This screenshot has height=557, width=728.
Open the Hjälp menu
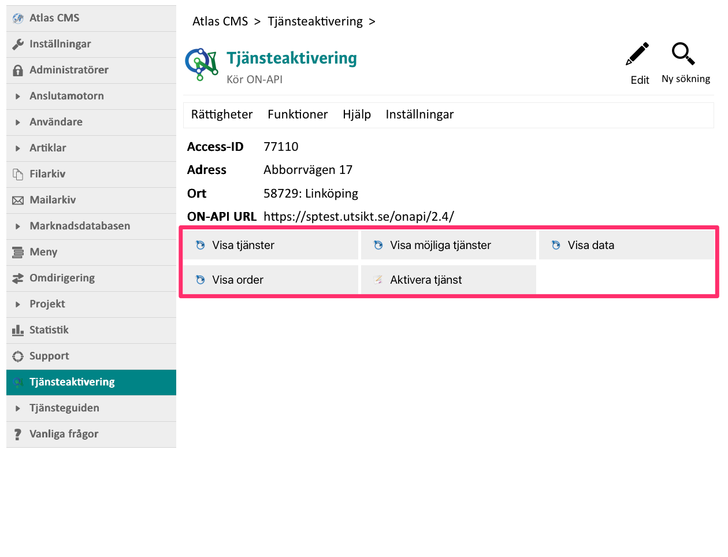click(x=356, y=114)
